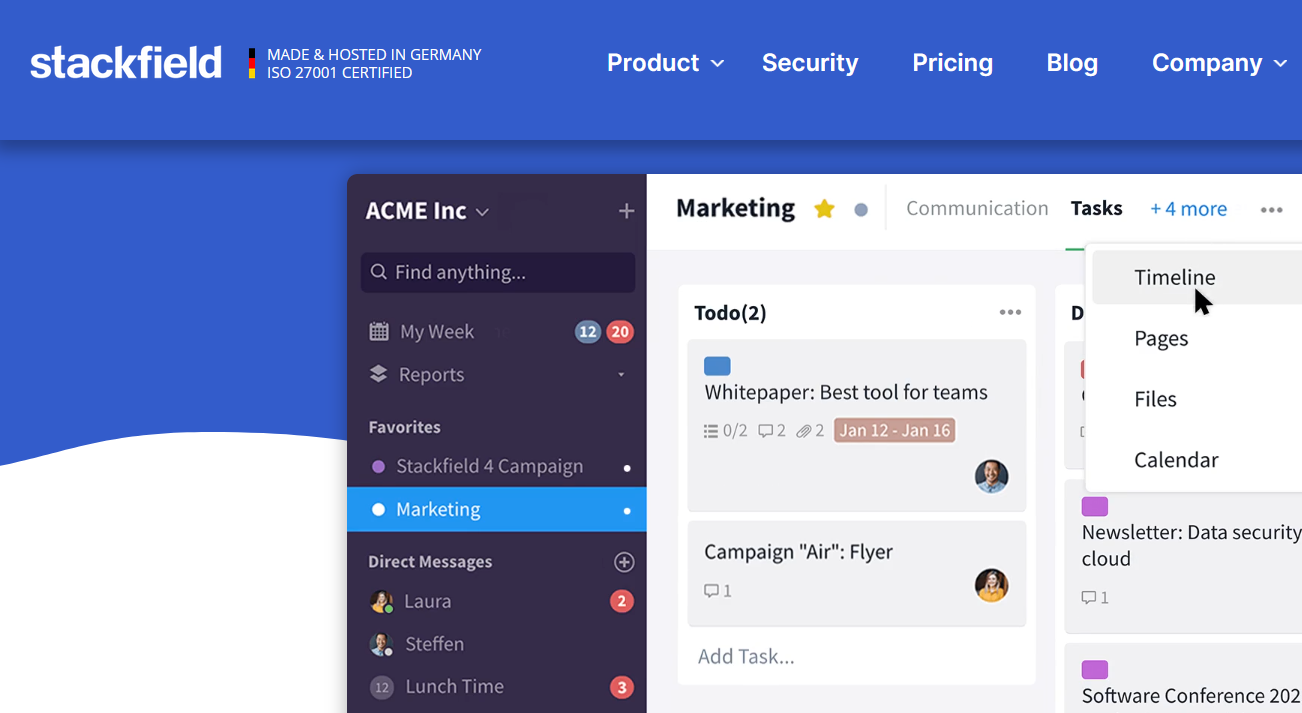
Task: Click the stackfield logo
Action: pos(126,63)
